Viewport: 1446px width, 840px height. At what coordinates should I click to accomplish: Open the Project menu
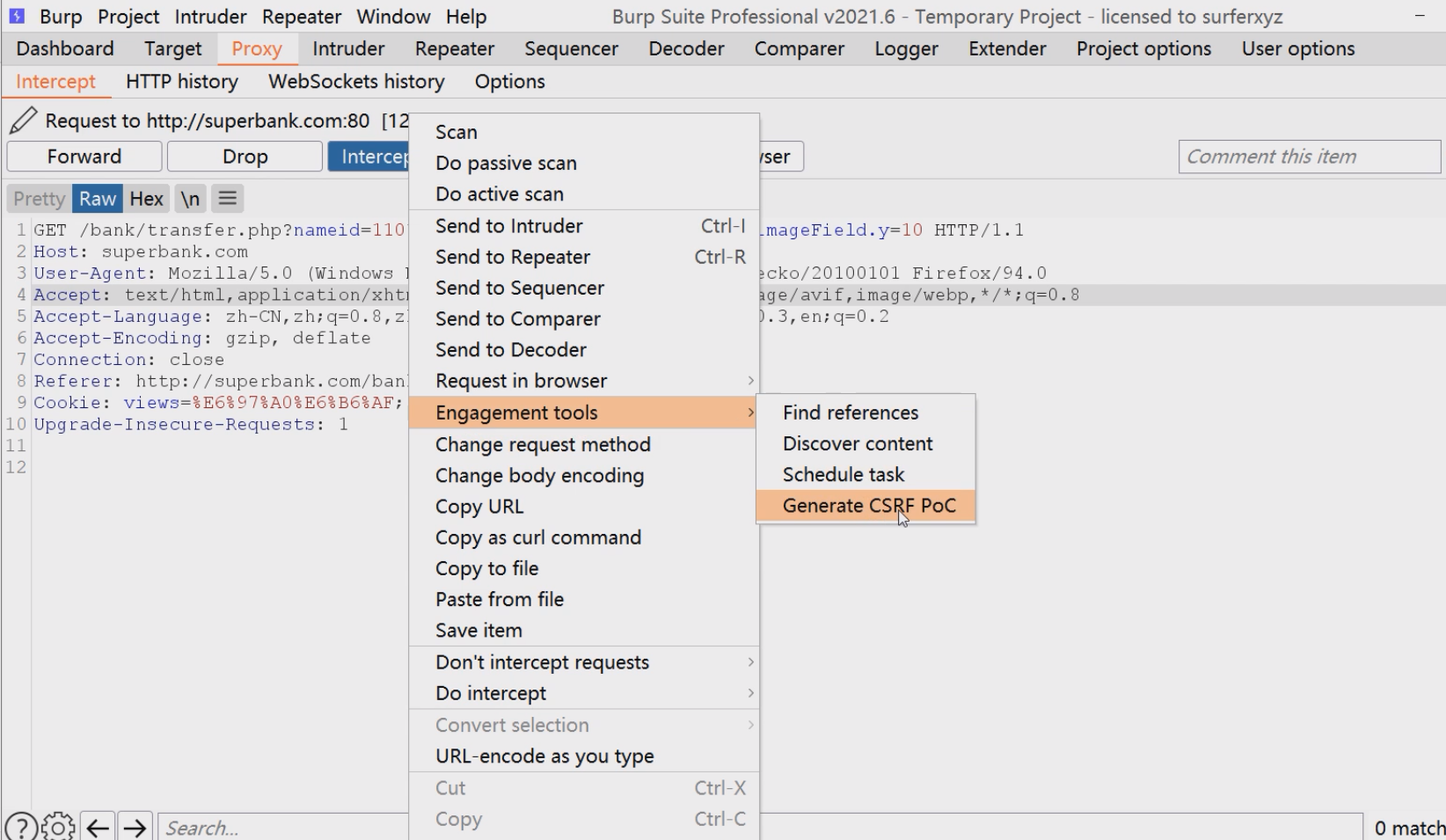tap(128, 17)
